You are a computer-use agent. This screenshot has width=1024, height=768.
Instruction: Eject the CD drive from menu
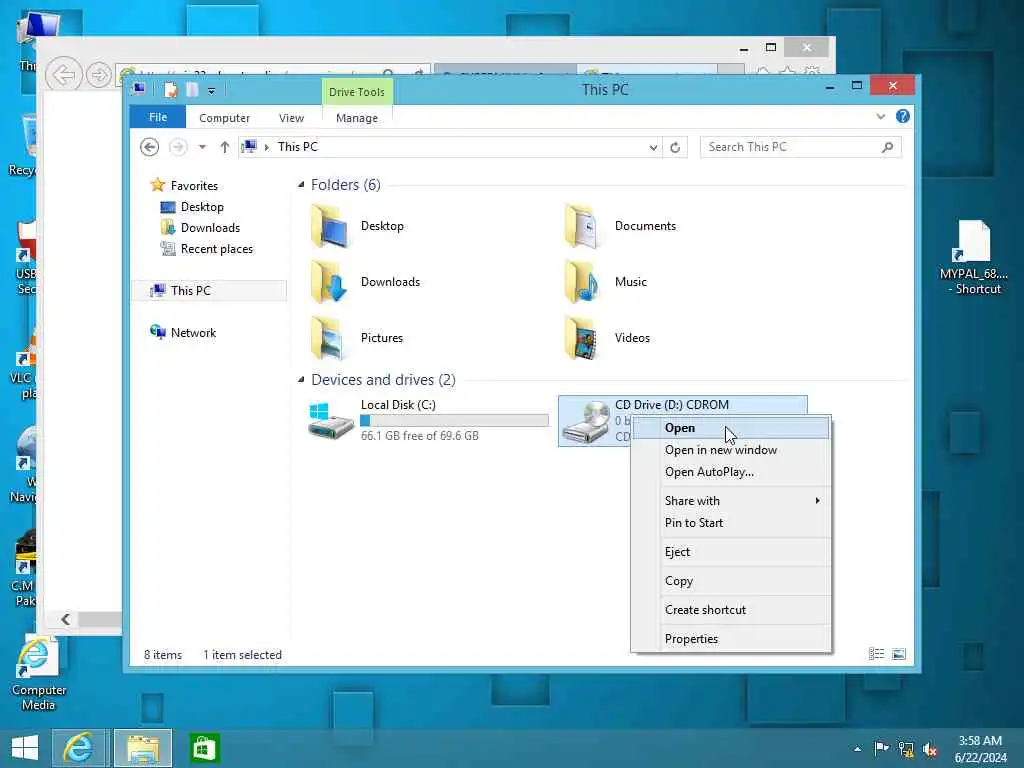point(731,552)
